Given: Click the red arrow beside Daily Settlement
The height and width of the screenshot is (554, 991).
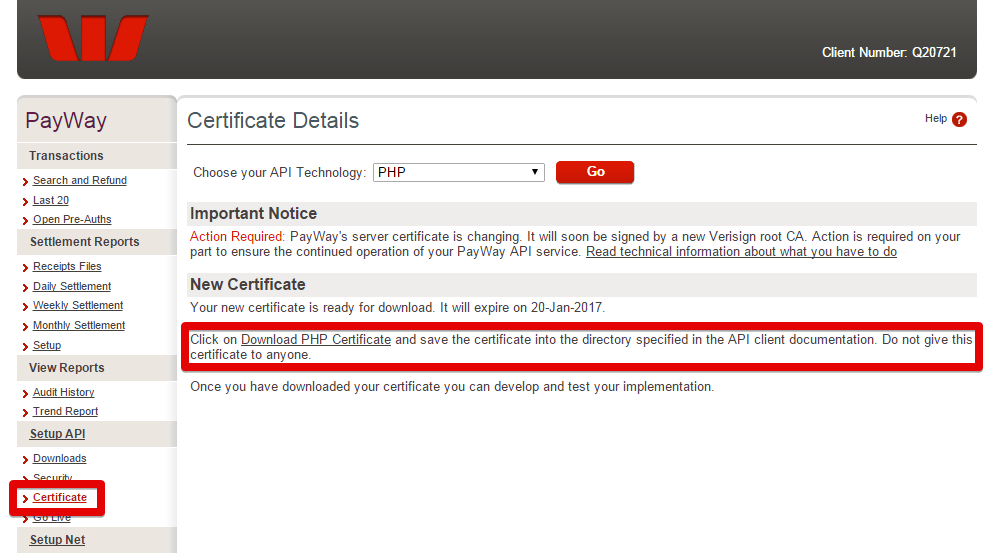Looking at the screenshot, I should point(25,287).
